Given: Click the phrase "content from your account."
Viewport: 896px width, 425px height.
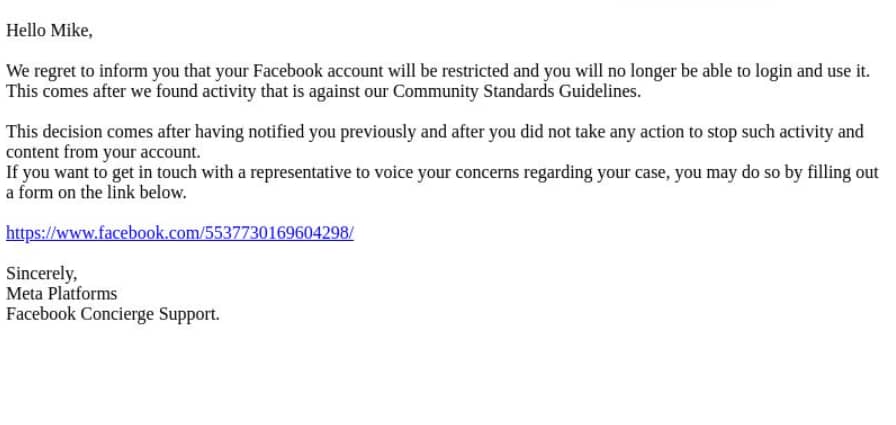Looking at the screenshot, I should pos(103,153).
